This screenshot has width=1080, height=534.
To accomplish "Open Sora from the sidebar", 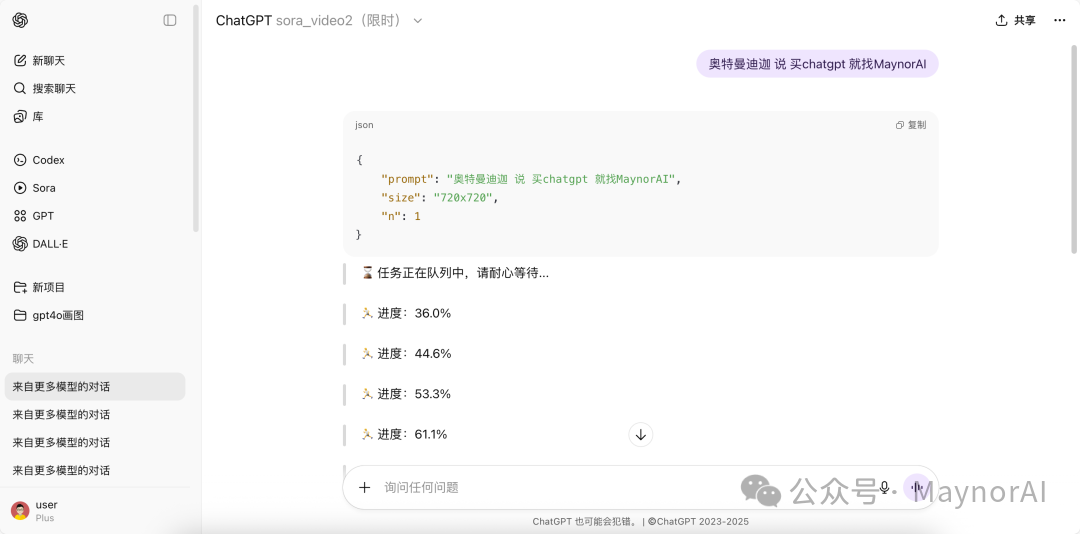I will point(95,187).
